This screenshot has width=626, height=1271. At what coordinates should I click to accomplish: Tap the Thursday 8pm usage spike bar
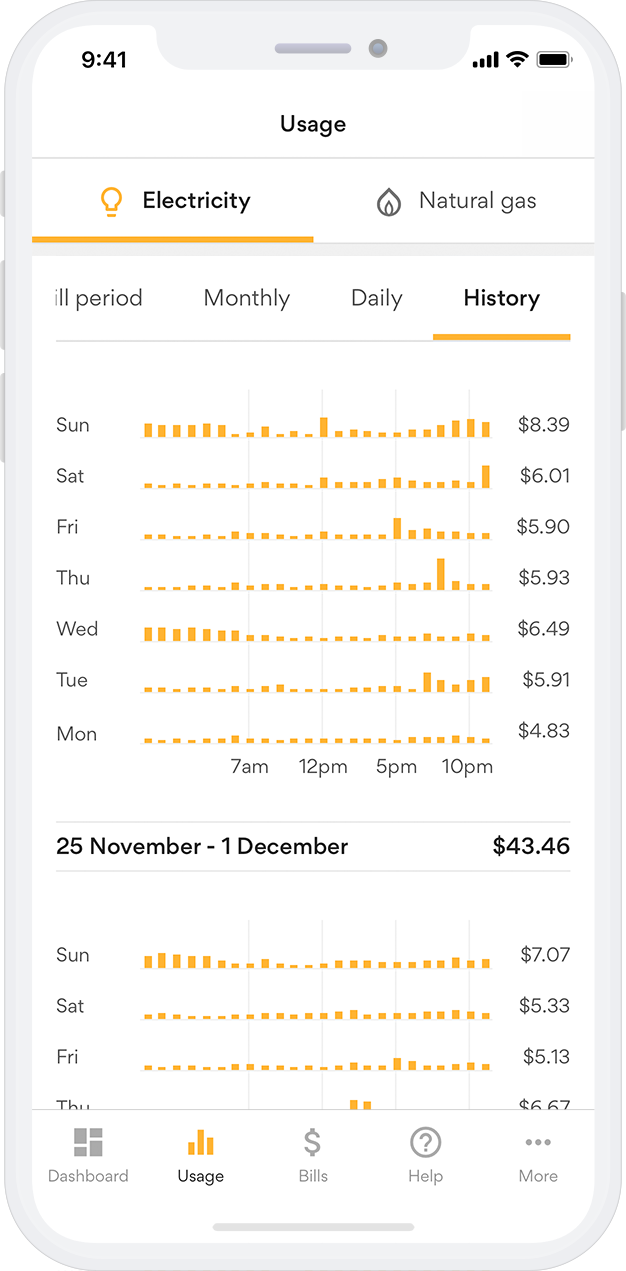(440, 574)
